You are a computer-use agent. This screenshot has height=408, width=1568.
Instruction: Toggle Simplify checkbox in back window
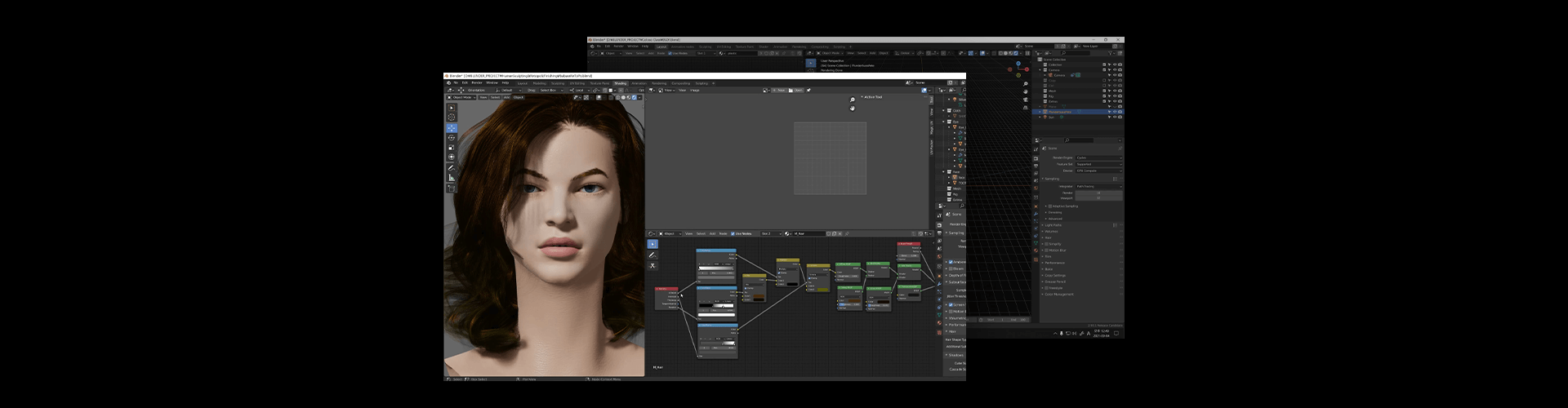(1047, 244)
